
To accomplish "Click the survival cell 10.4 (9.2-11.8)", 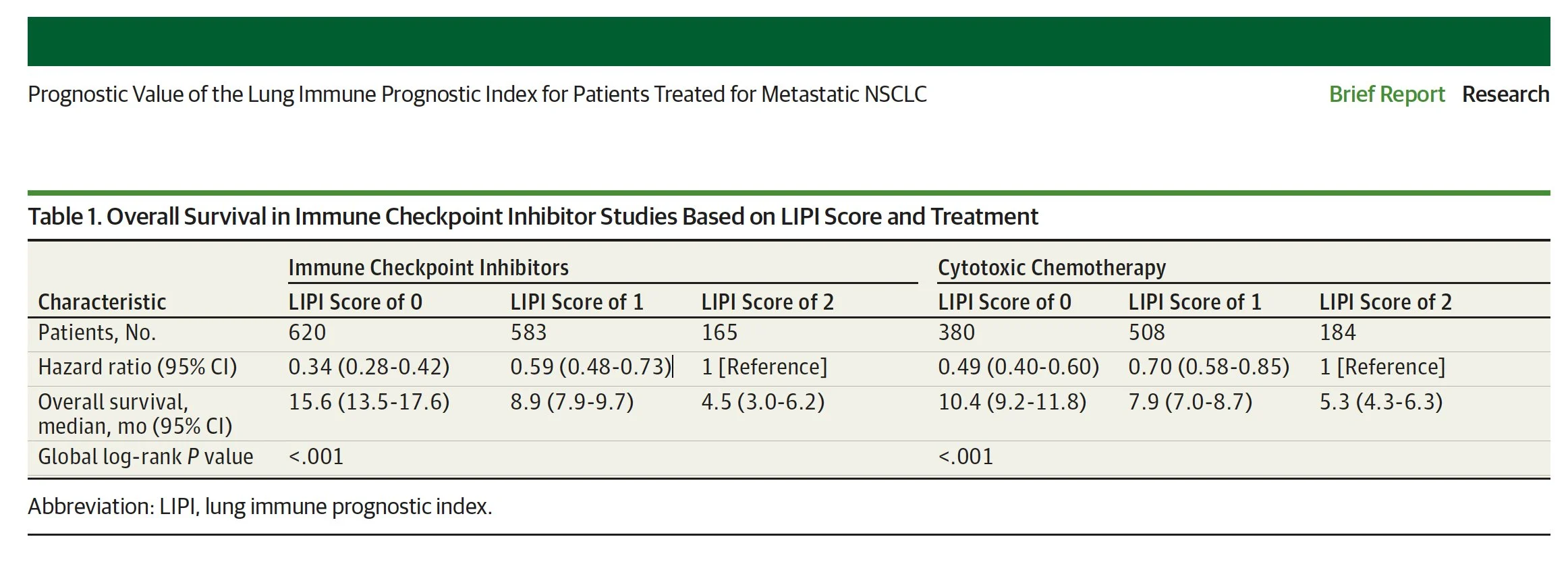I will click(1012, 402).
